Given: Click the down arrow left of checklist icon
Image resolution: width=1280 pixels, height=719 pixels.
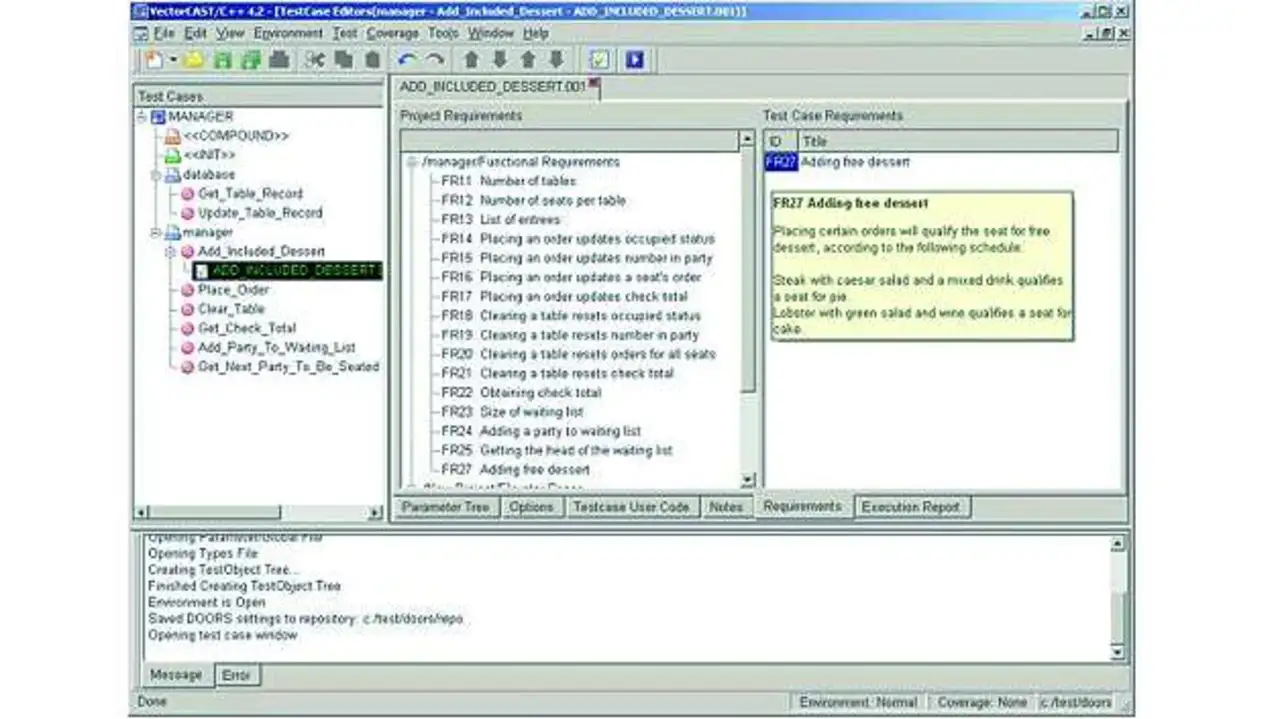Looking at the screenshot, I should tap(557, 60).
